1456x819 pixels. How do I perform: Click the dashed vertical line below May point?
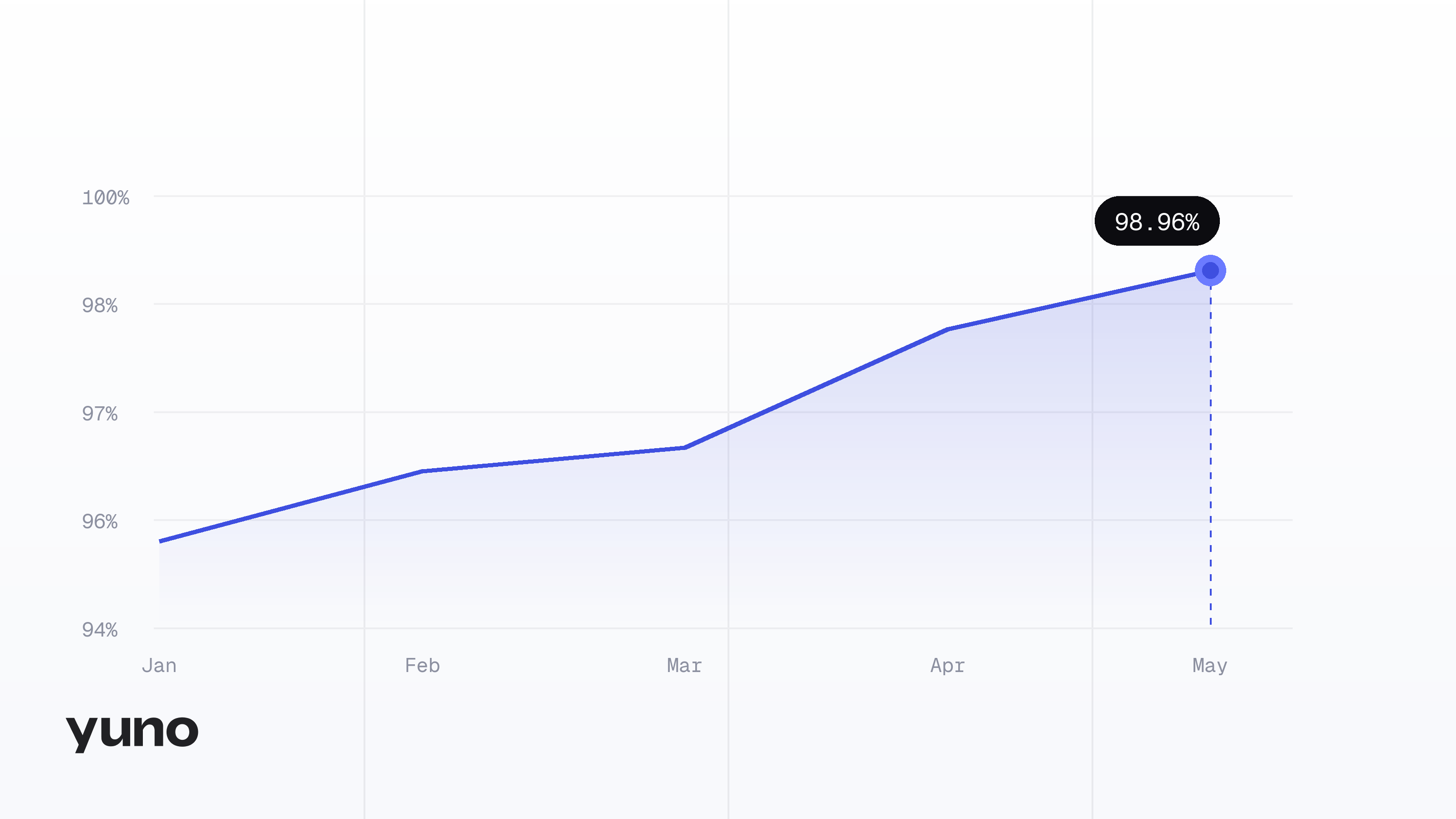1210,455
